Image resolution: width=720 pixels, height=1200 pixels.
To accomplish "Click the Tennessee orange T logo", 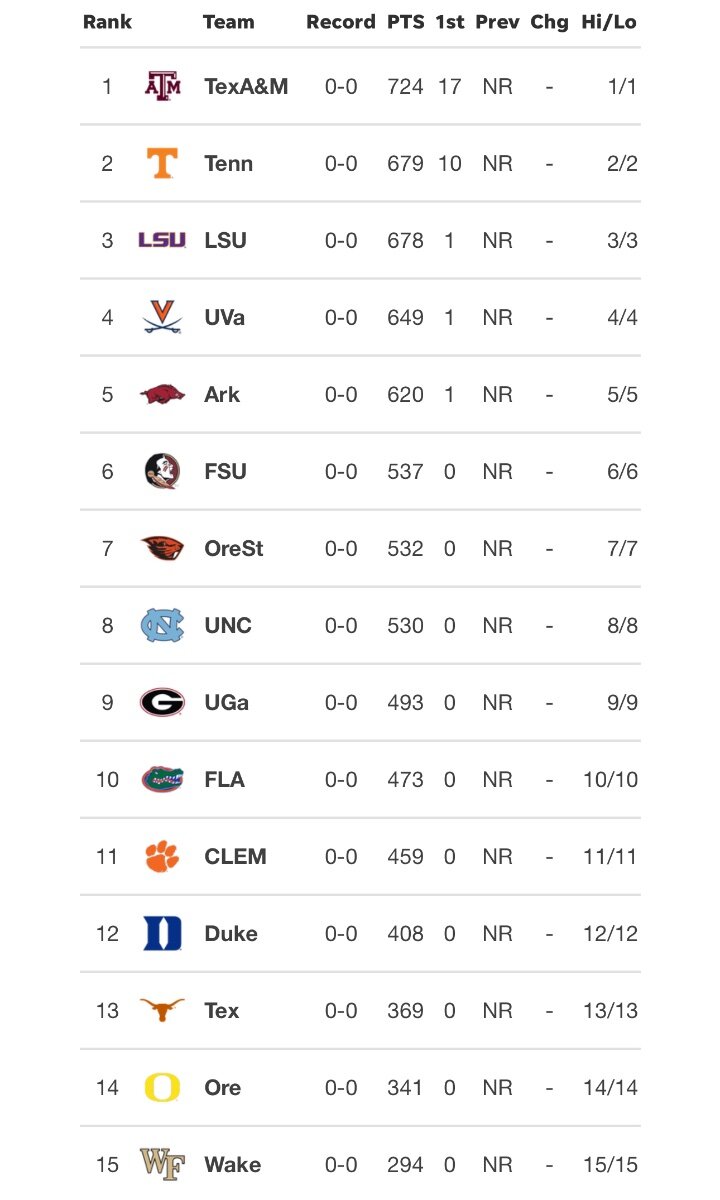I will (162, 163).
